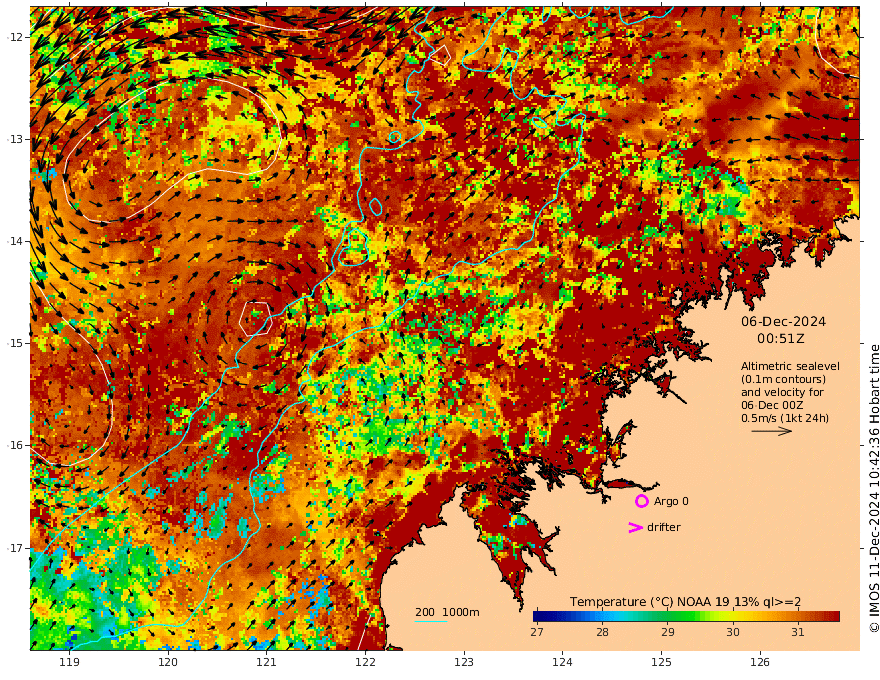Click the '200 1000m' depth label
The image size is (880, 680).
[x=447, y=612]
